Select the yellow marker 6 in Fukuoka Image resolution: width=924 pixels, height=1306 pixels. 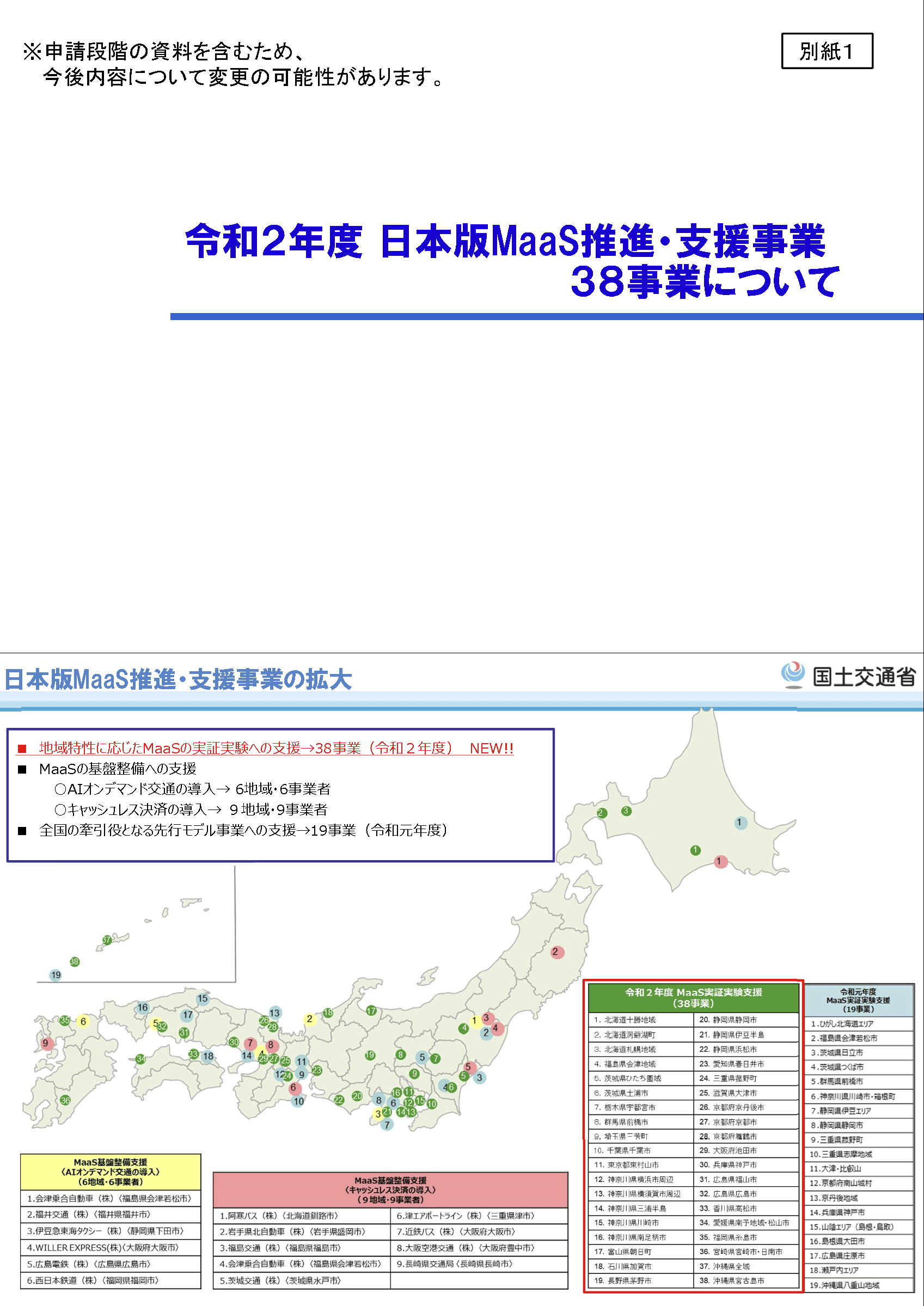[83, 1021]
